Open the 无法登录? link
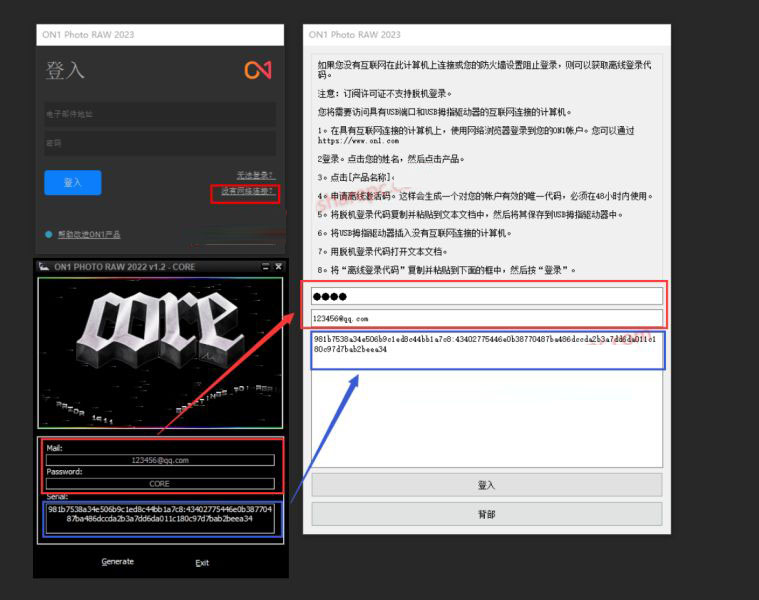This screenshot has height=600, width=759. (x=255, y=175)
